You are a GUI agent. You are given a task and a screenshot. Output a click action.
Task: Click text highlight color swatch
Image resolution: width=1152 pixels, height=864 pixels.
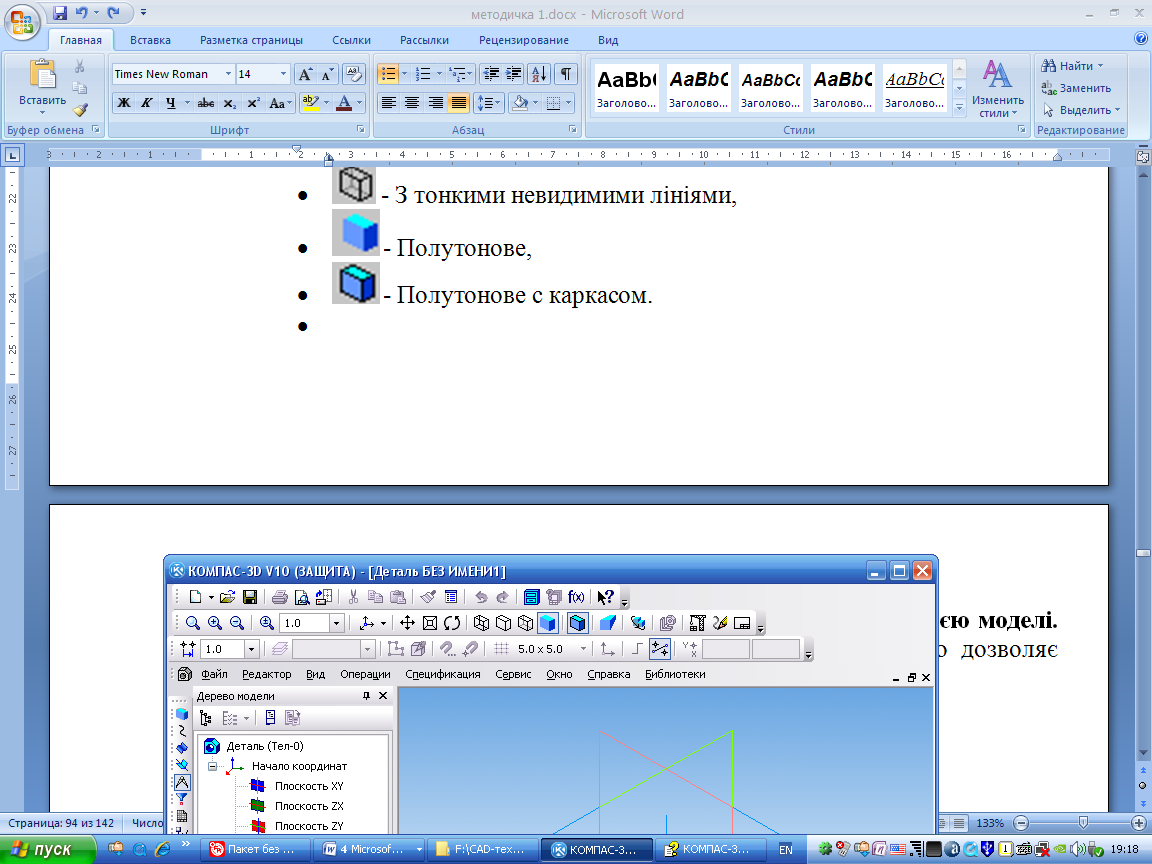click(312, 103)
